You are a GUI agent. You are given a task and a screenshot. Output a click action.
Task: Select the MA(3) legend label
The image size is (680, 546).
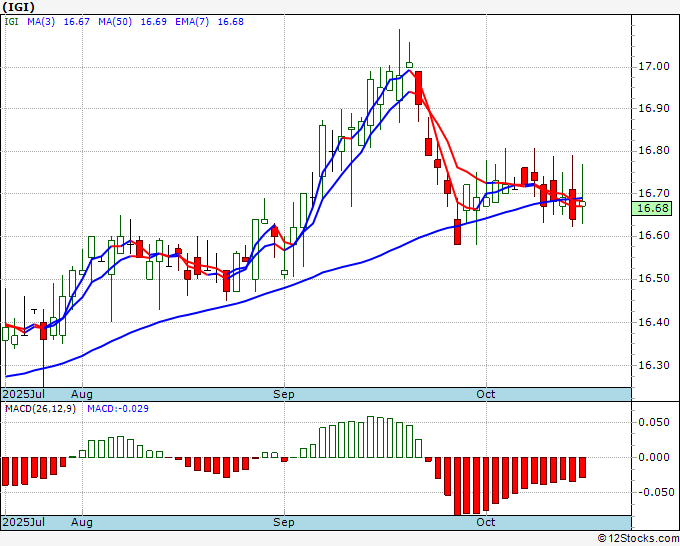tap(41, 22)
